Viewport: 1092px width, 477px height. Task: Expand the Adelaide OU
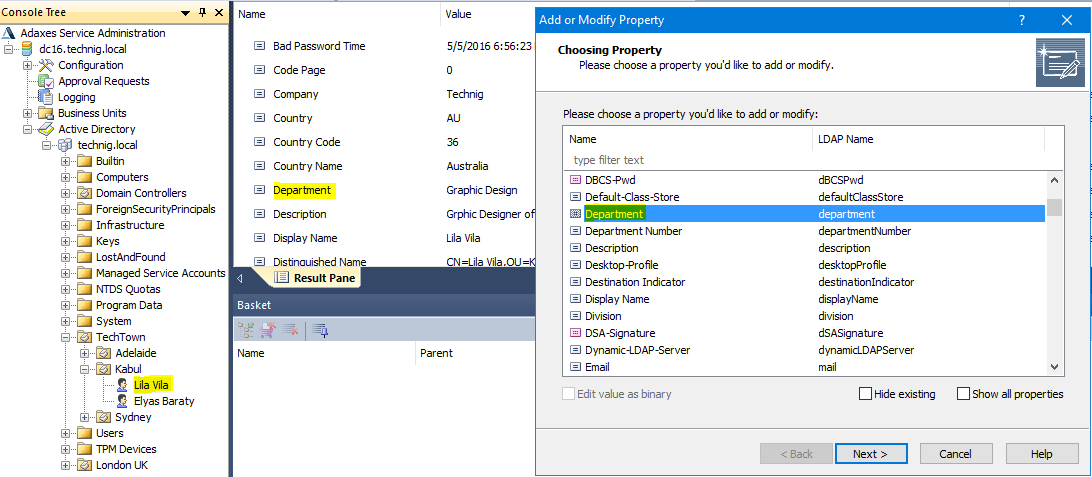coord(84,353)
